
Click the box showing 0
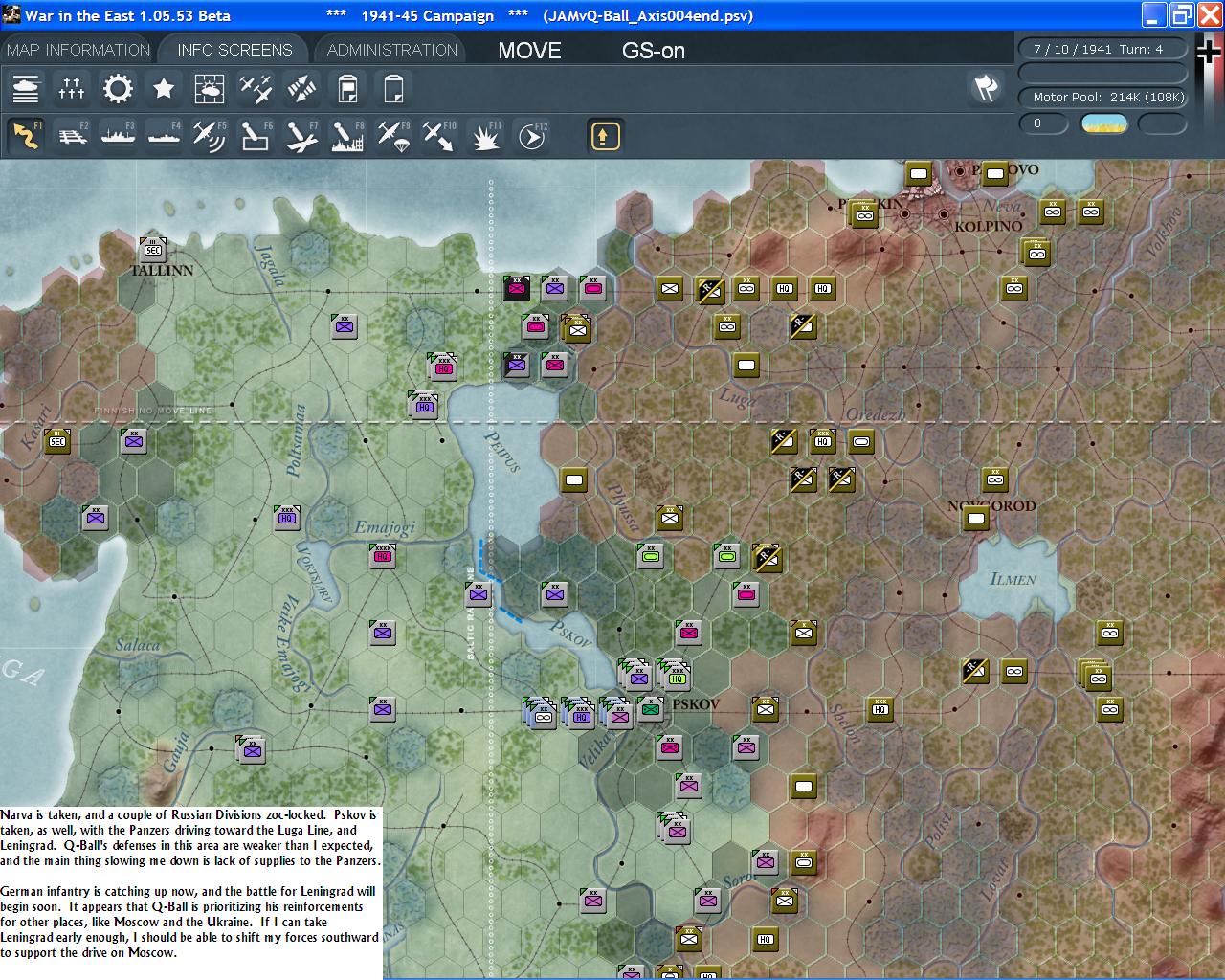(x=1043, y=123)
